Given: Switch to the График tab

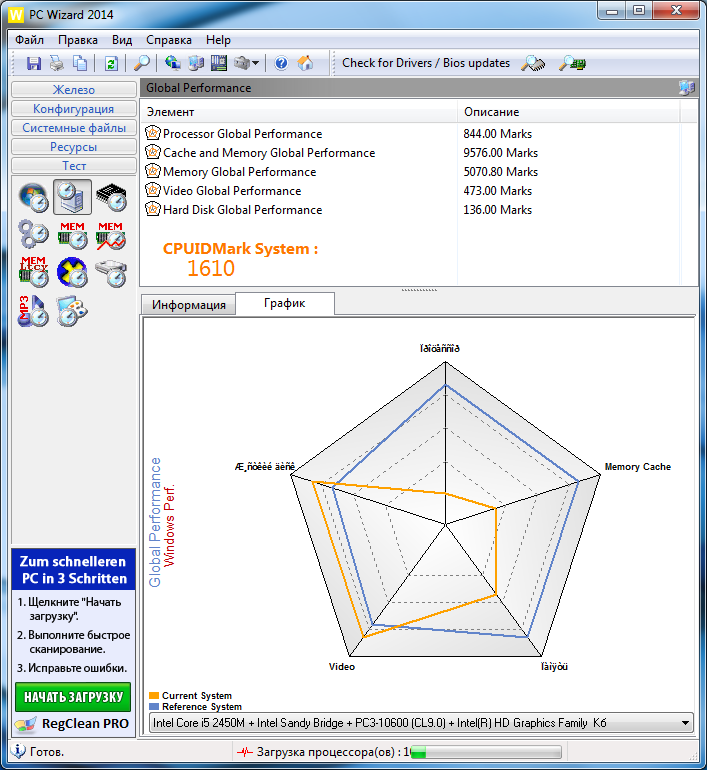Looking at the screenshot, I should (285, 303).
